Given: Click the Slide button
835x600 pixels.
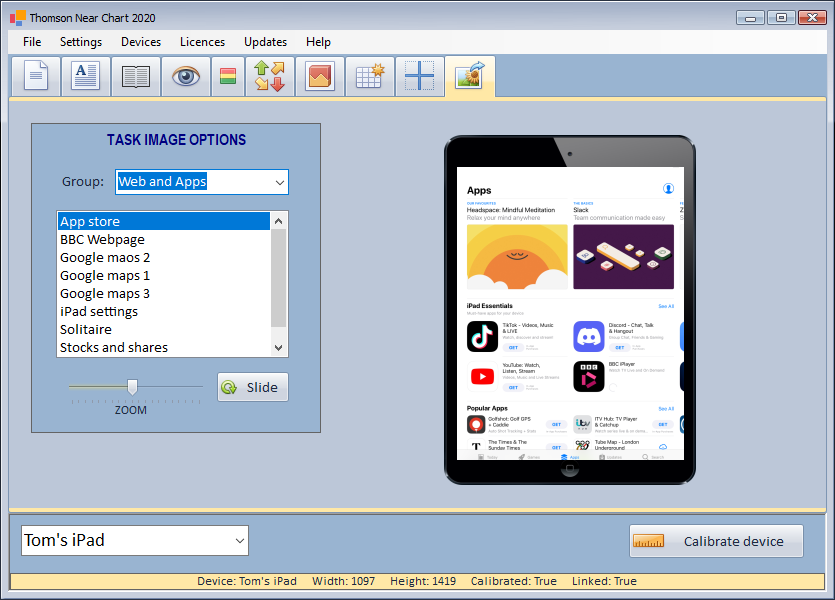Looking at the screenshot, I should 253,388.
